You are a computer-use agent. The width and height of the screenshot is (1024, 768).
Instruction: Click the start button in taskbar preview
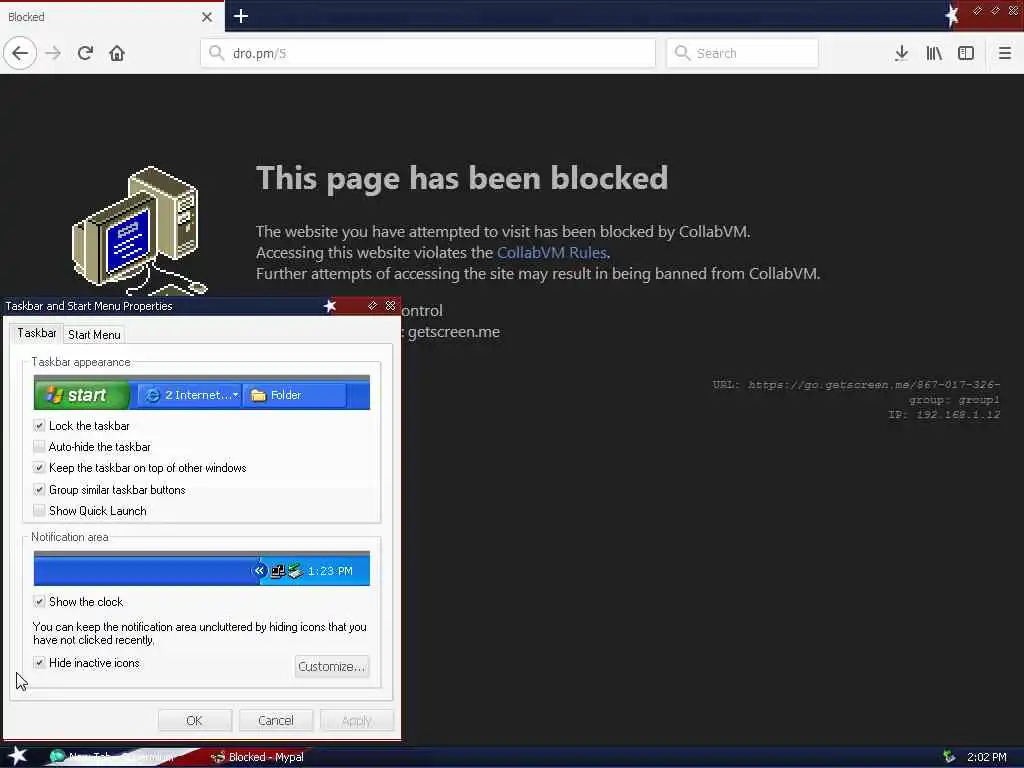[x=81, y=395]
